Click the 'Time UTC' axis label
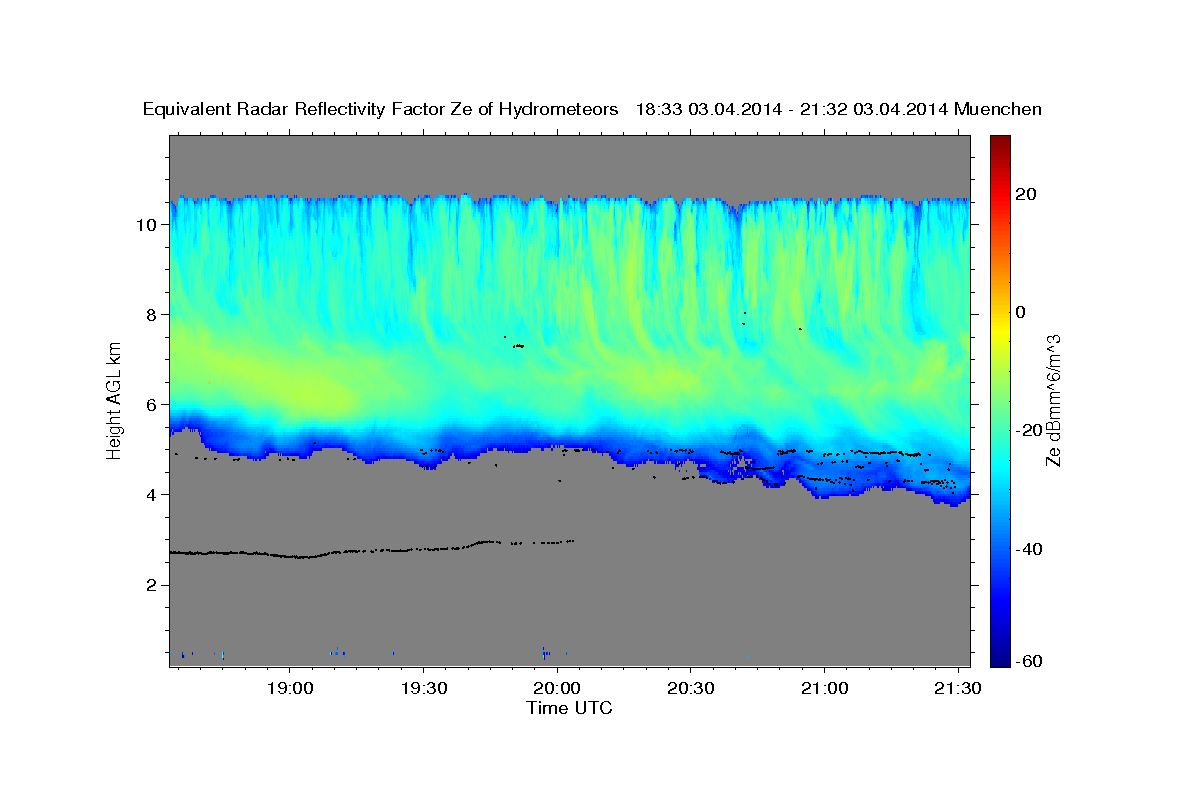The image size is (1200, 800). pos(569,708)
